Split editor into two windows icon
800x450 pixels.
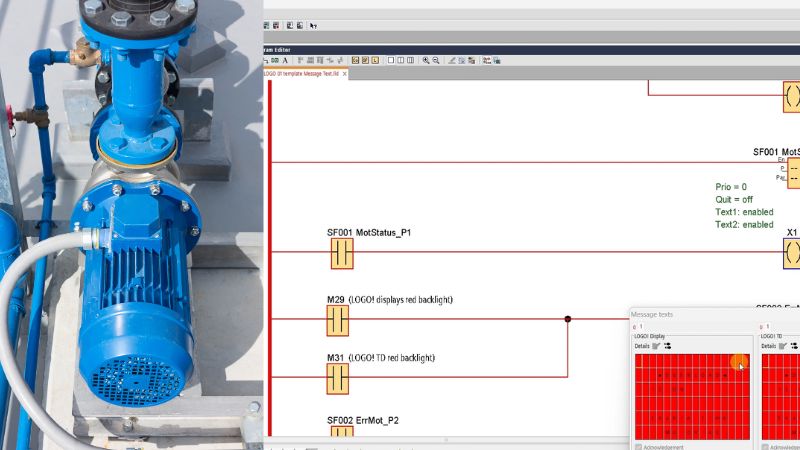401,60
